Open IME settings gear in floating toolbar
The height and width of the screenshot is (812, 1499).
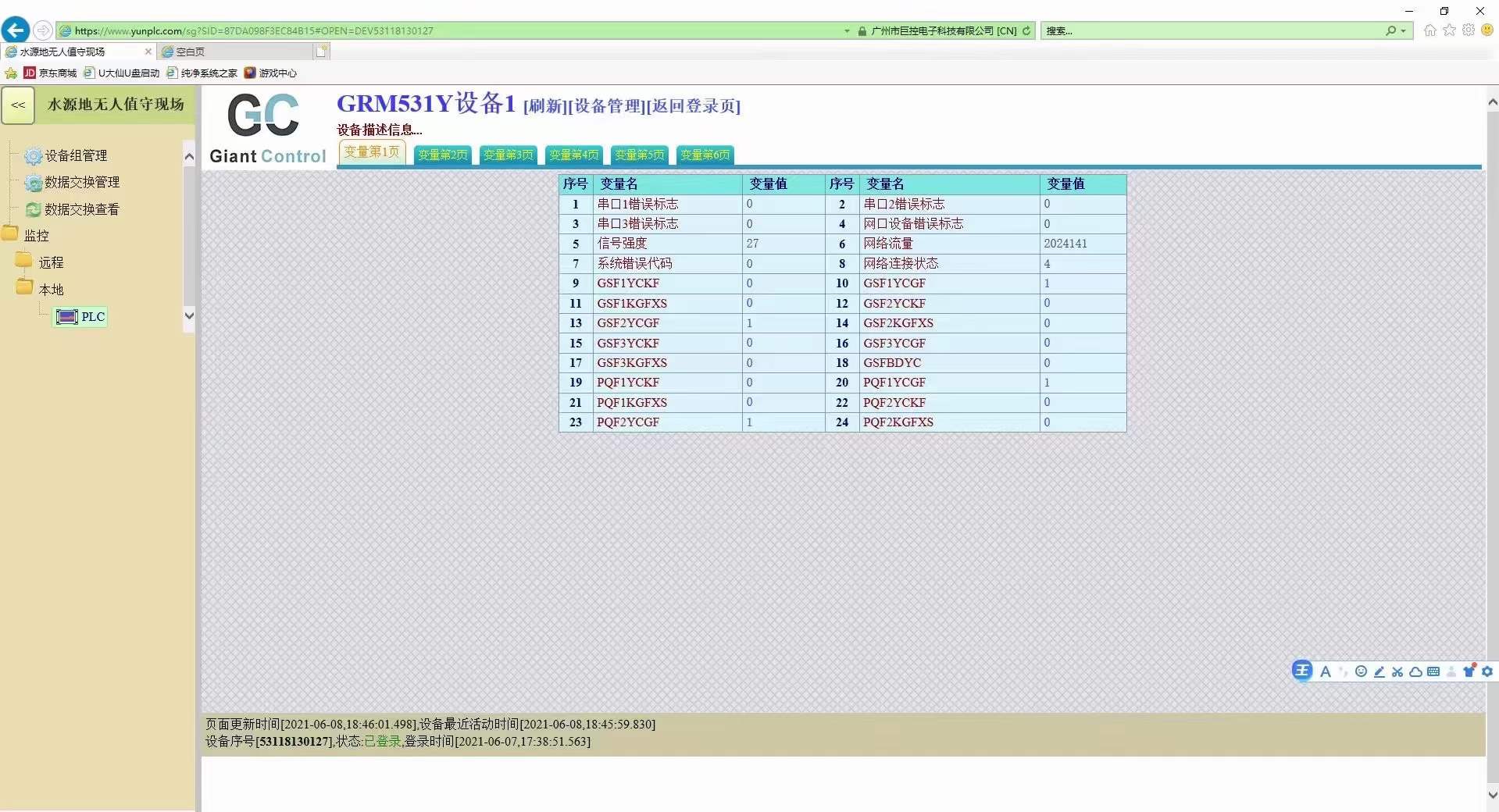(x=1487, y=671)
